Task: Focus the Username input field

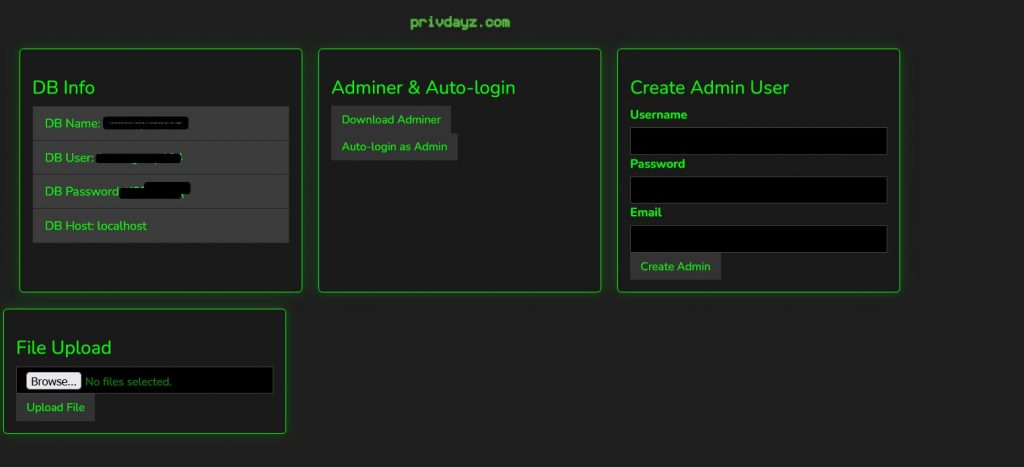Action: click(x=758, y=141)
